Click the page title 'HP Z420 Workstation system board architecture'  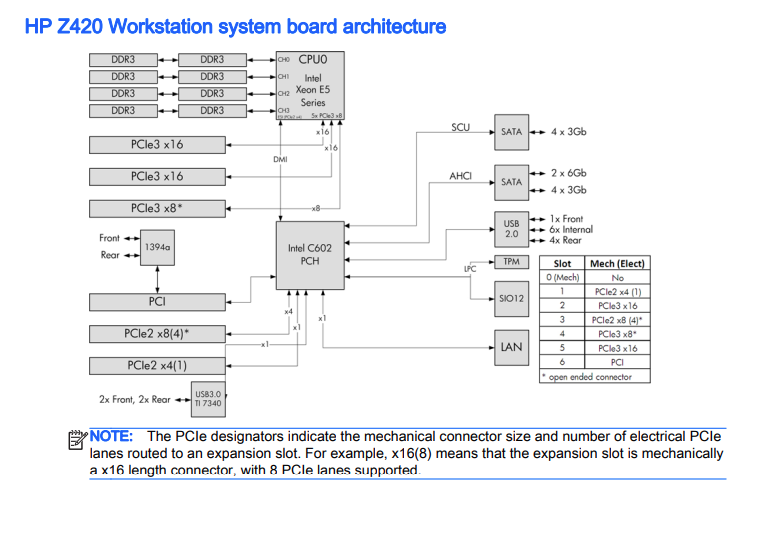(x=235, y=27)
